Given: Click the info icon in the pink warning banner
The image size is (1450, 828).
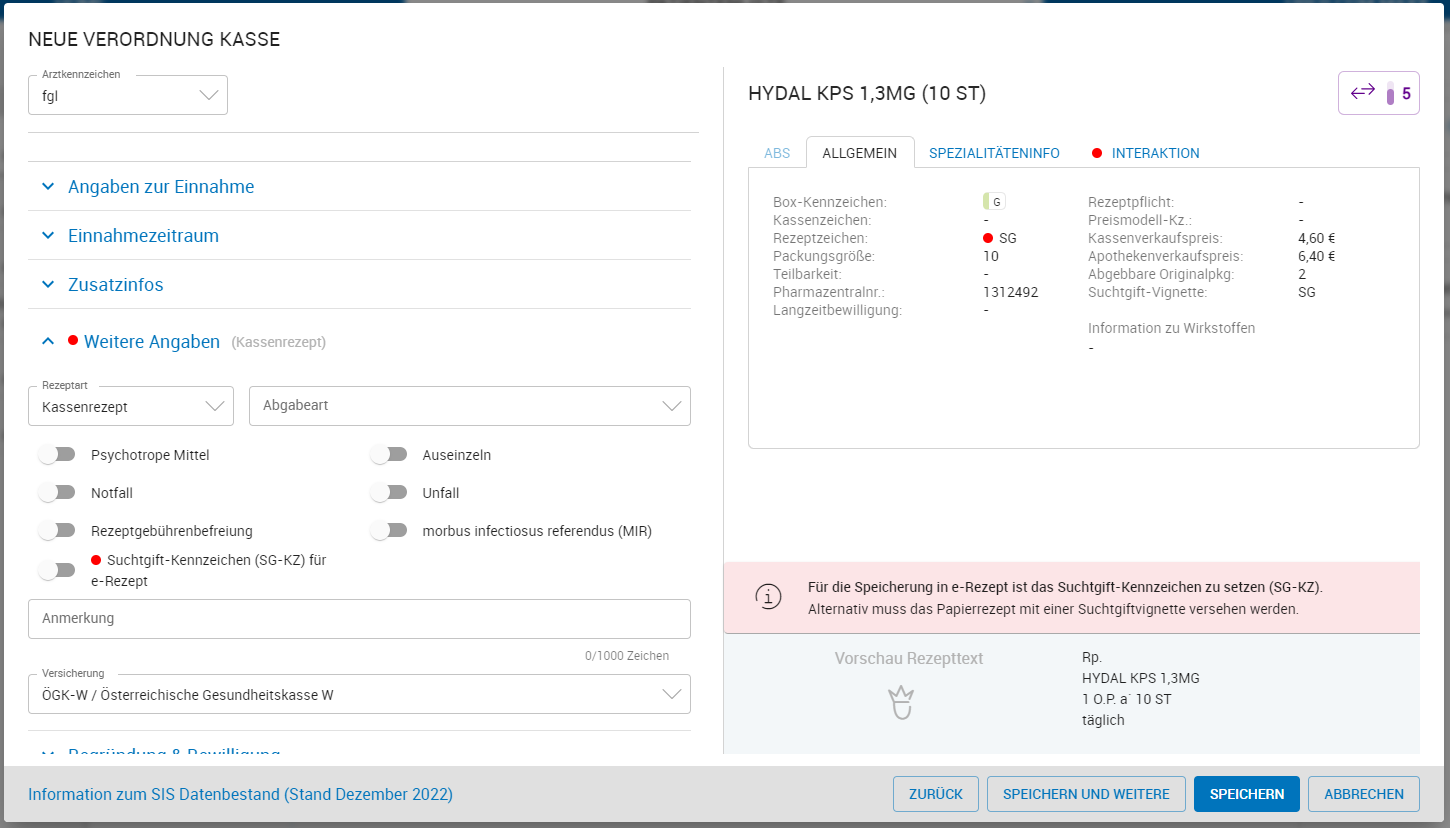Looking at the screenshot, I should coord(768,598).
